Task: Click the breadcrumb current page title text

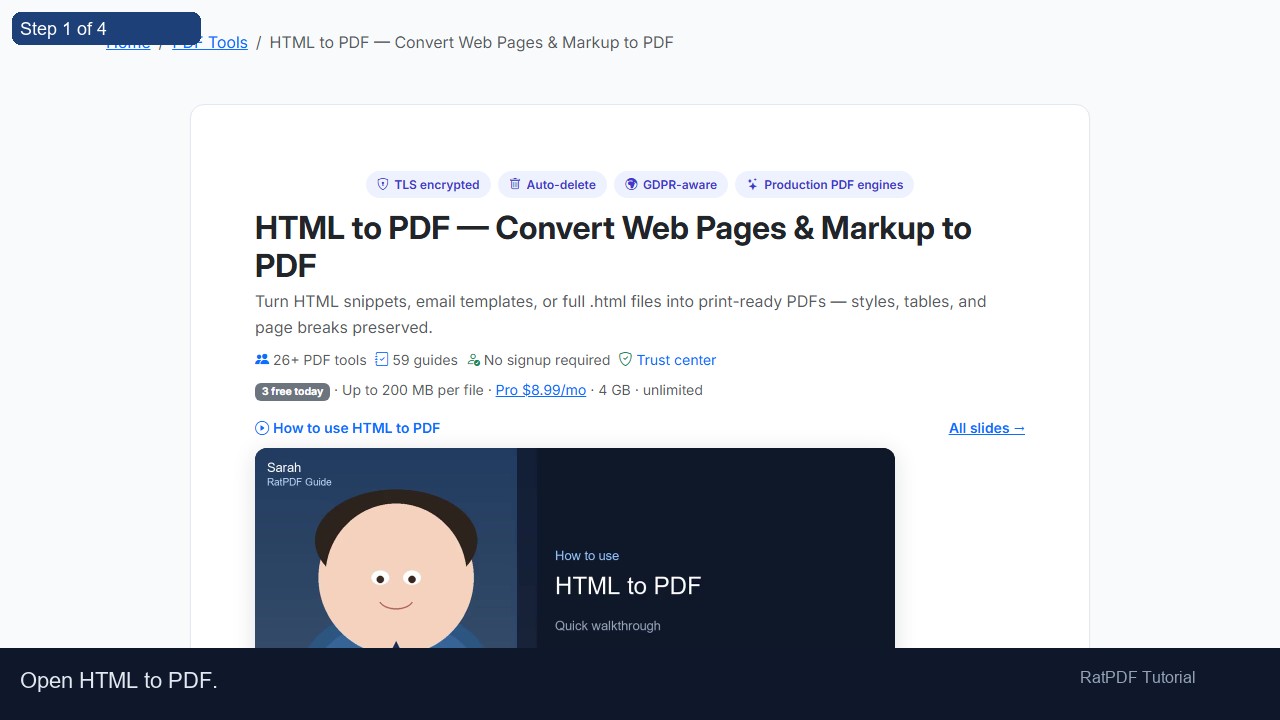Action: coord(472,42)
